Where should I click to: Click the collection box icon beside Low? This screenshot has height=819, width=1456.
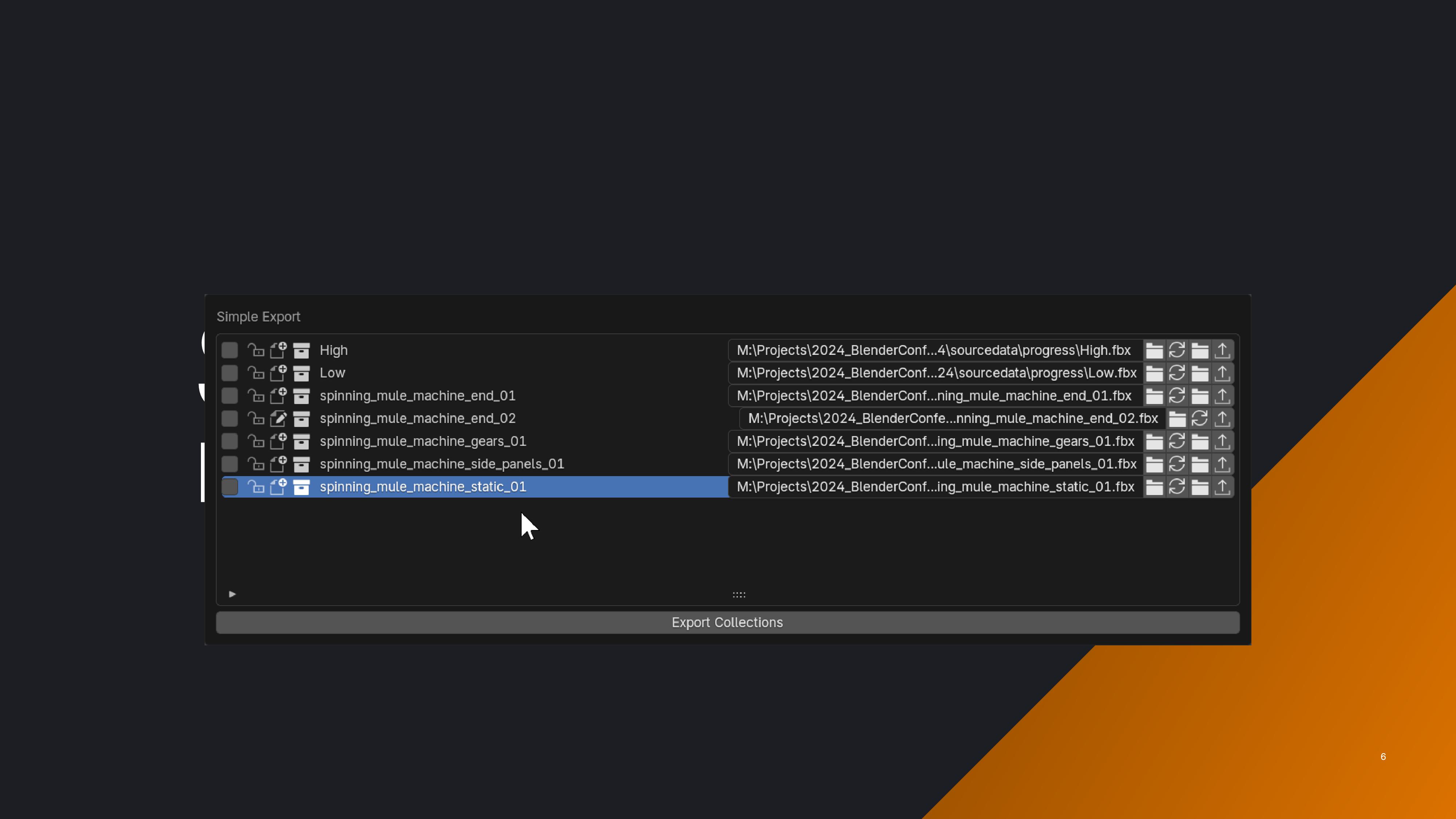pyautogui.click(x=301, y=373)
